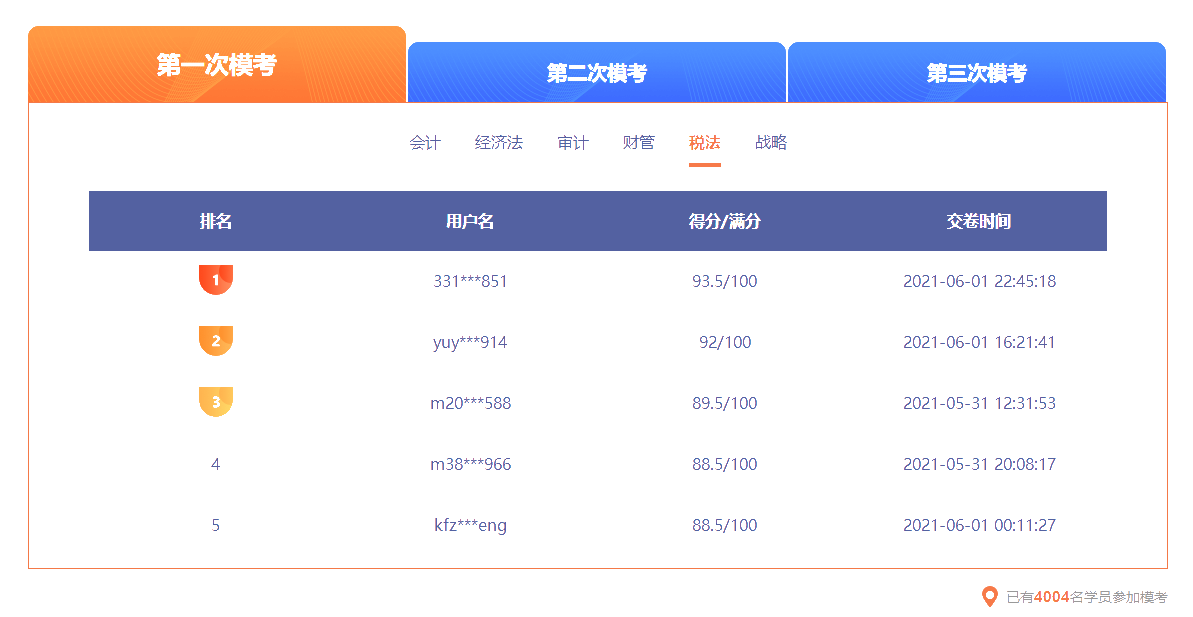Open the 审计 subject rankings
This screenshot has width=1193, height=617.
click(x=572, y=143)
